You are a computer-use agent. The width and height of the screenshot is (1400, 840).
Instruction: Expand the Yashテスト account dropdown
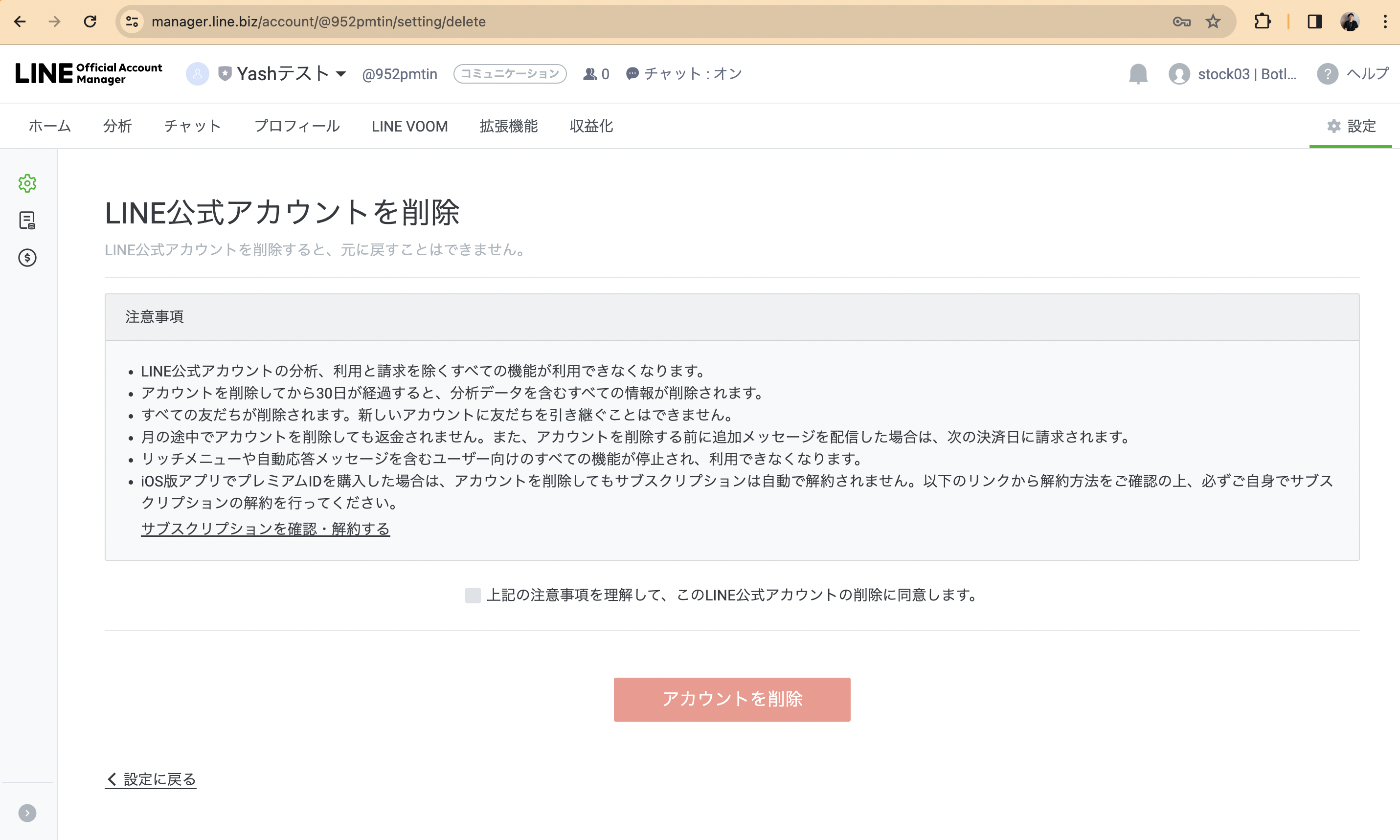340,74
